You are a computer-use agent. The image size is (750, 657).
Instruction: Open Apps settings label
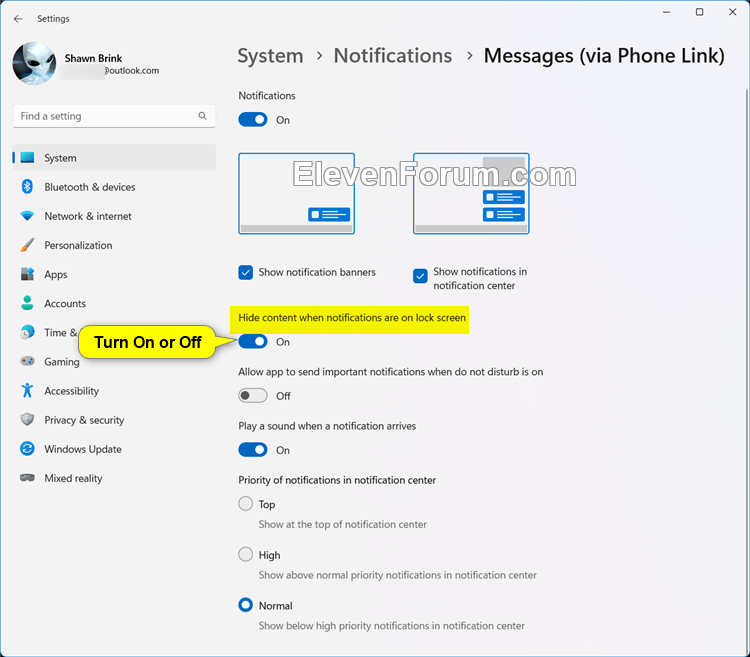(56, 274)
